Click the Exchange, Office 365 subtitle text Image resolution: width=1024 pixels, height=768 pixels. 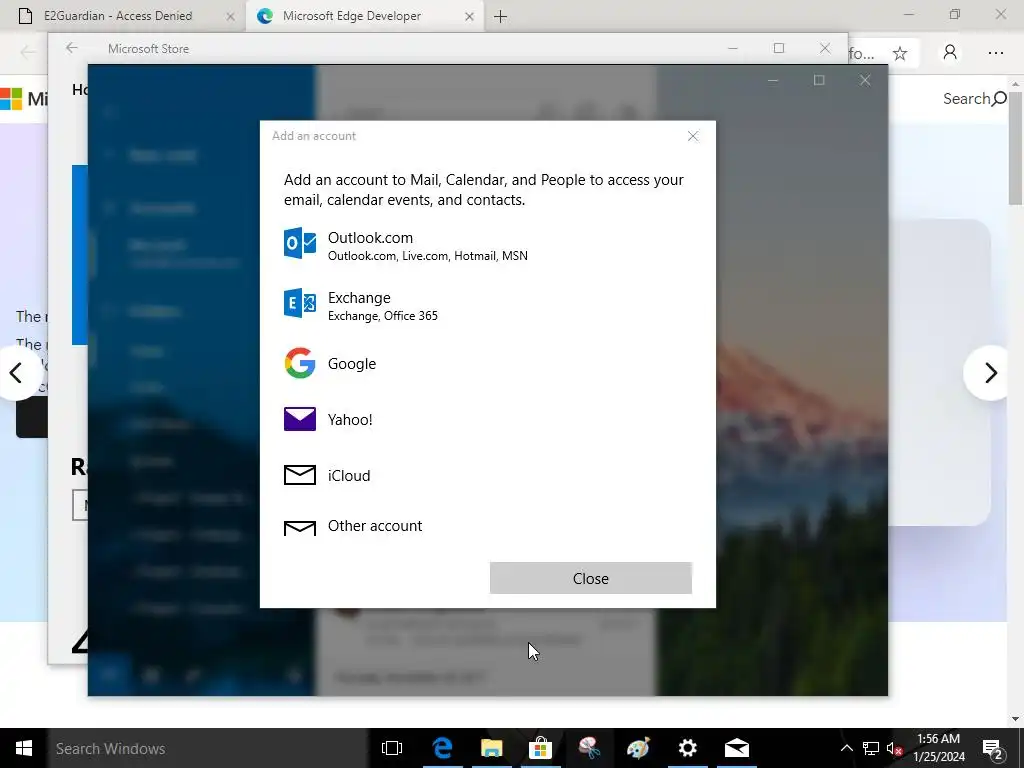pyautogui.click(x=383, y=316)
